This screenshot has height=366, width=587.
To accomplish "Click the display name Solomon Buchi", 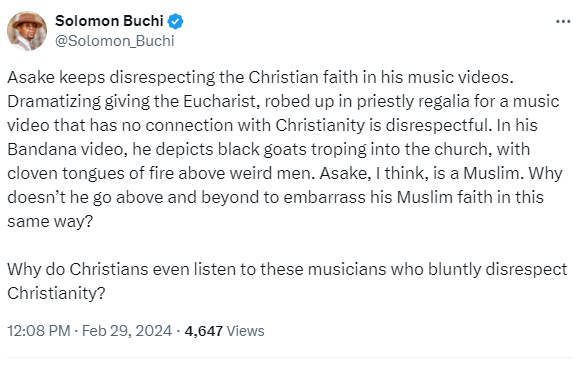I will pyautogui.click(x=109, y=21).
